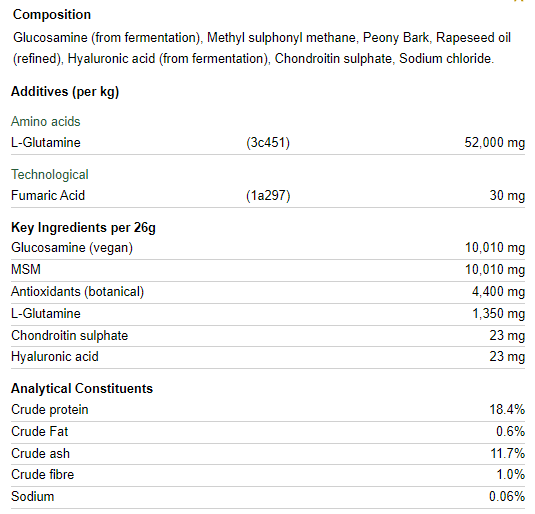Select the MSM ingredient row
Image resolution: width=535 pixels, height=514 pixels.
(x=268, y=270)
